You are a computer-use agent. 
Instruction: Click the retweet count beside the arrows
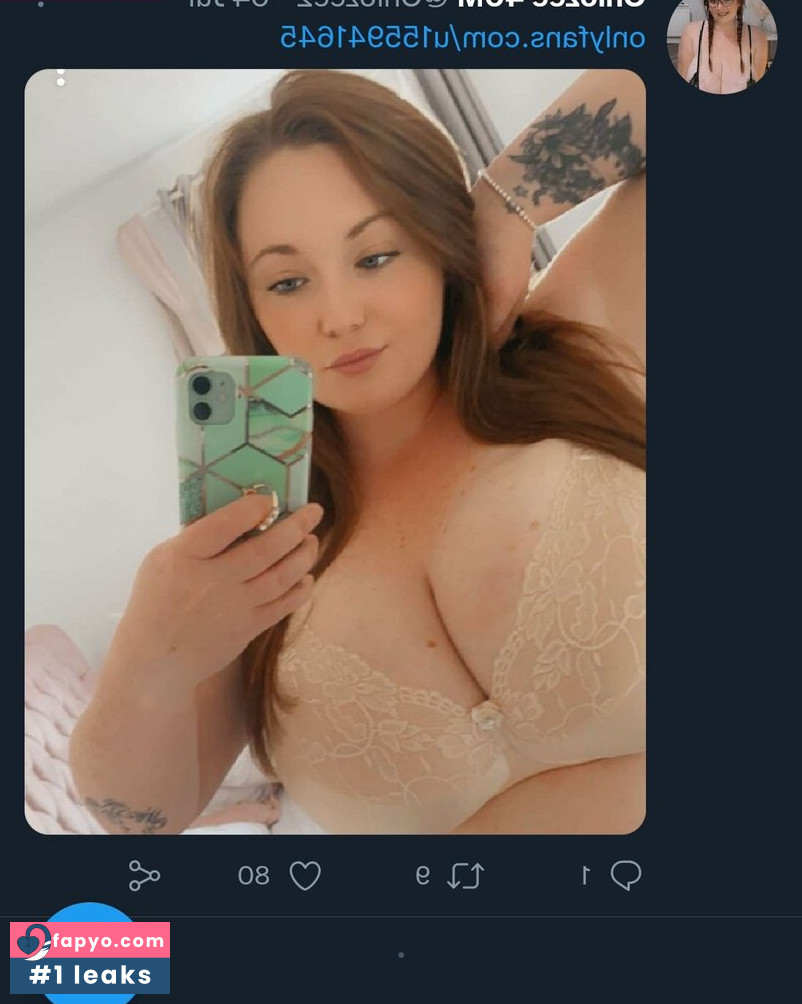[x=422, y=875]
